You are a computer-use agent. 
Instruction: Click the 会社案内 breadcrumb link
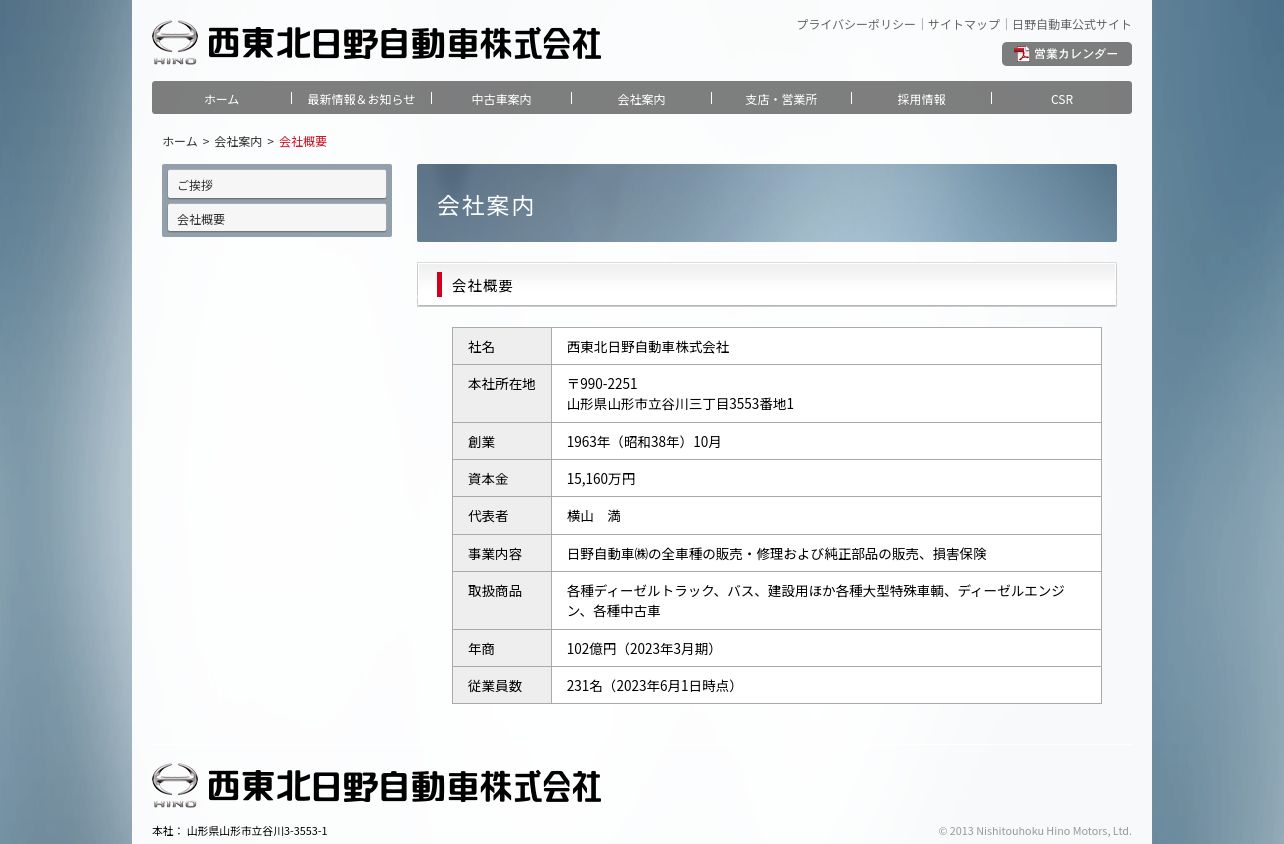[238, 141]
